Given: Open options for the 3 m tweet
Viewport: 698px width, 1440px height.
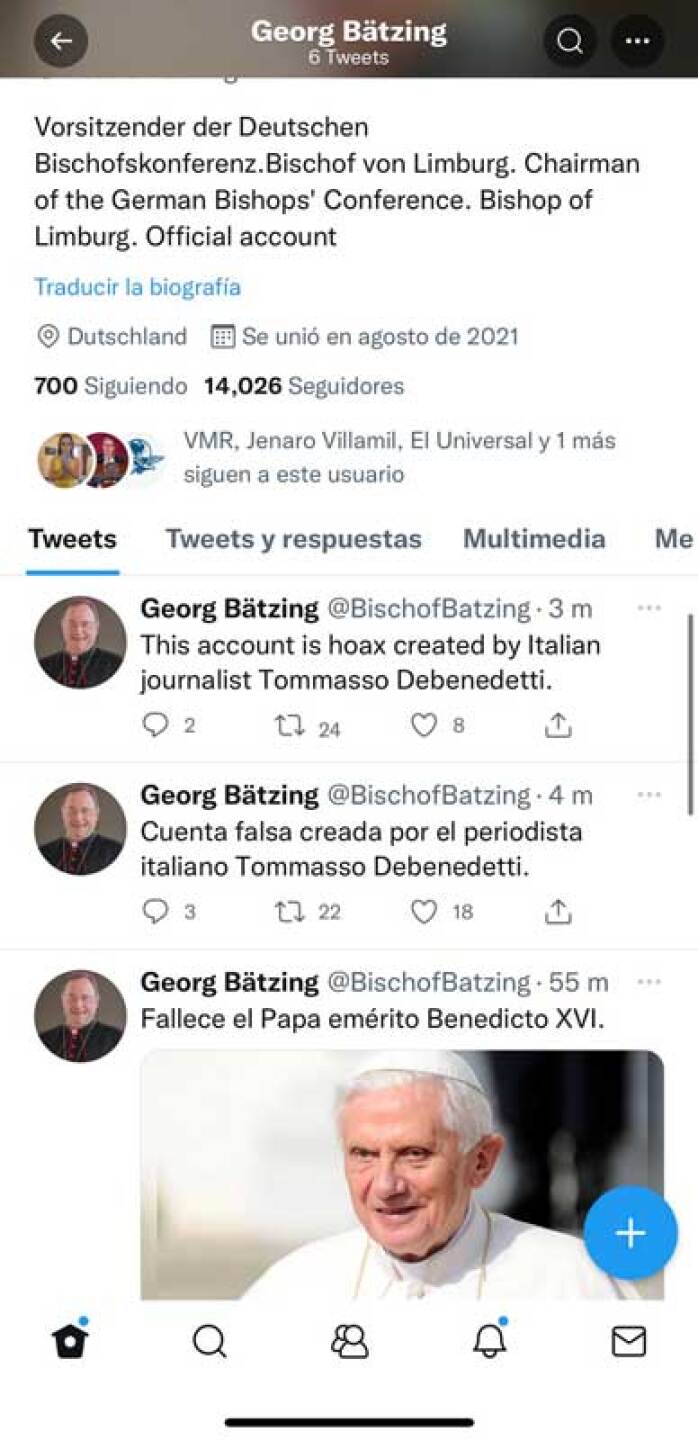Looking at the screenshot, I should pos(649,608).
